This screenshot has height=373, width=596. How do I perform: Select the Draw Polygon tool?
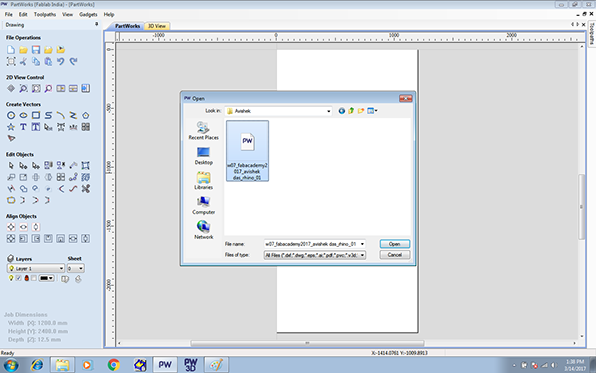pyautogui.click(x=86, y=115)
